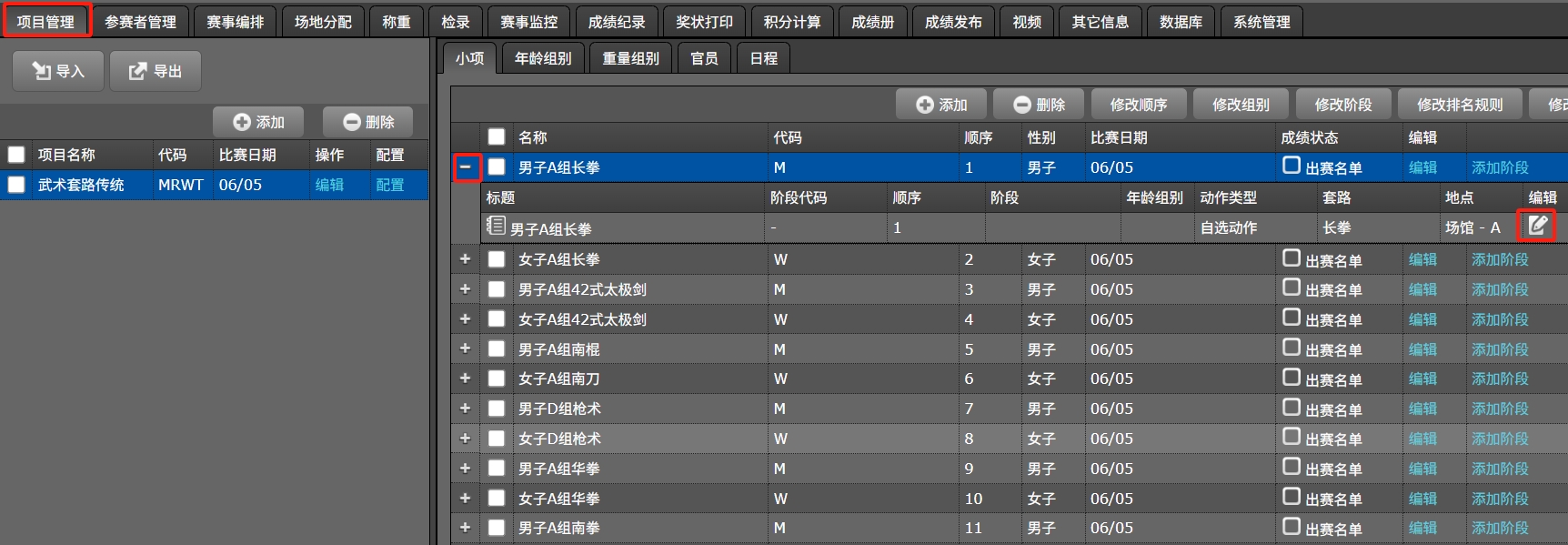This screenshot has width=1568, height=545.
Task: Toggle 出赛名单 status for 男子A组华拳
Action: pos(1291,466)
